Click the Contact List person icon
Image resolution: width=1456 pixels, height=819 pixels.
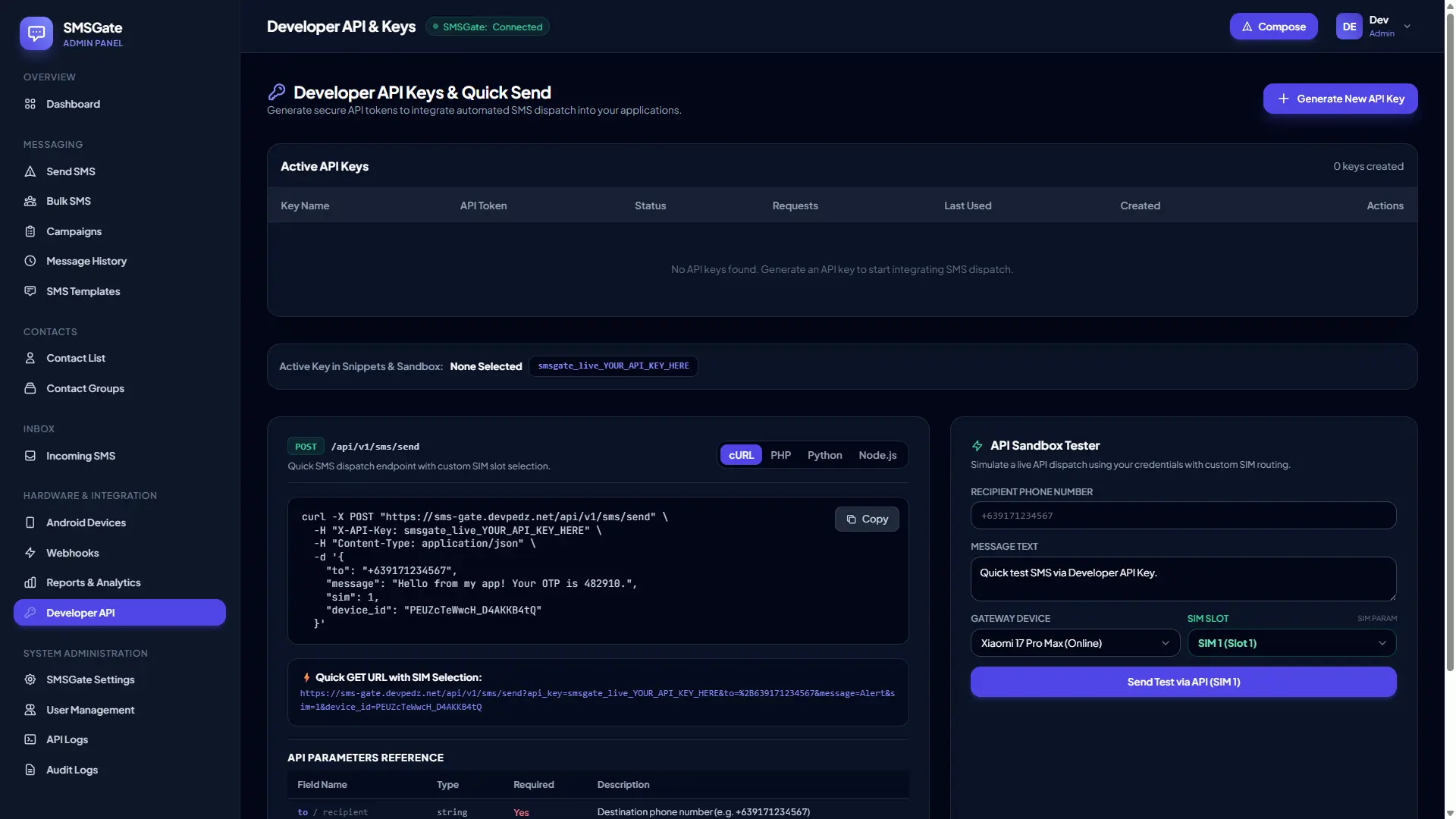[x=30, y=358]
